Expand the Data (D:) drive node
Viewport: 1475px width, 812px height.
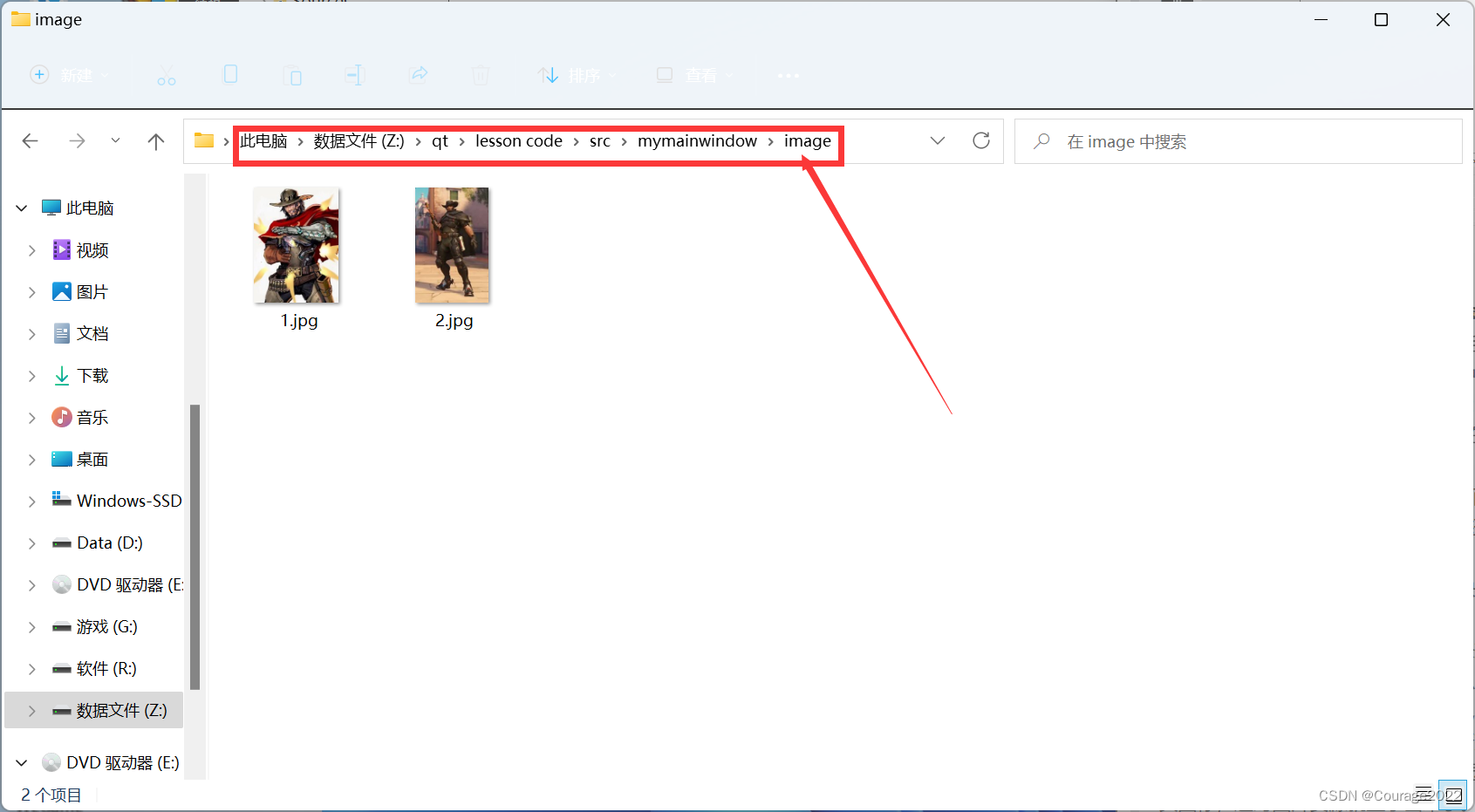[32, 543]
